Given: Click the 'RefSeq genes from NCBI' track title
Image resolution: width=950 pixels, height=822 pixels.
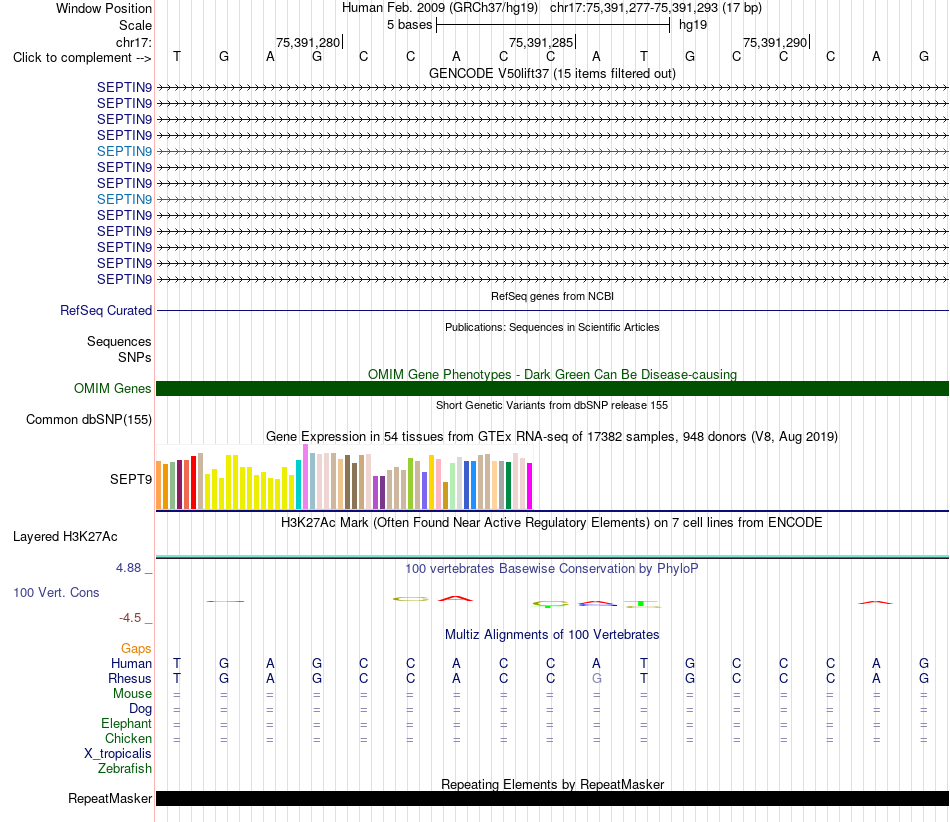Looking at the screenshot, I should pyautogui.click(x=552, y=296).
